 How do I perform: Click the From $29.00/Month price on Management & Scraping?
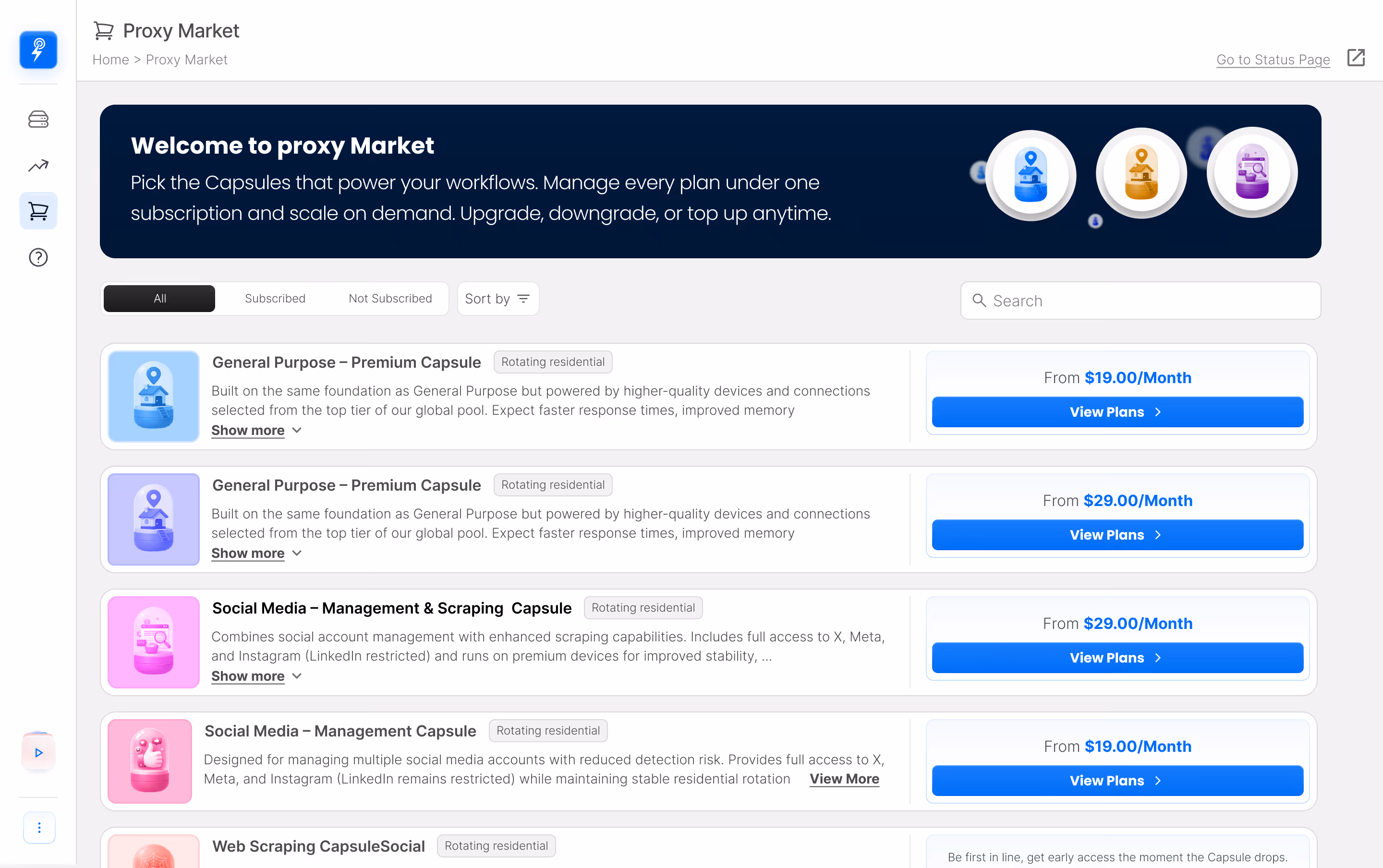click(1117, 623)
